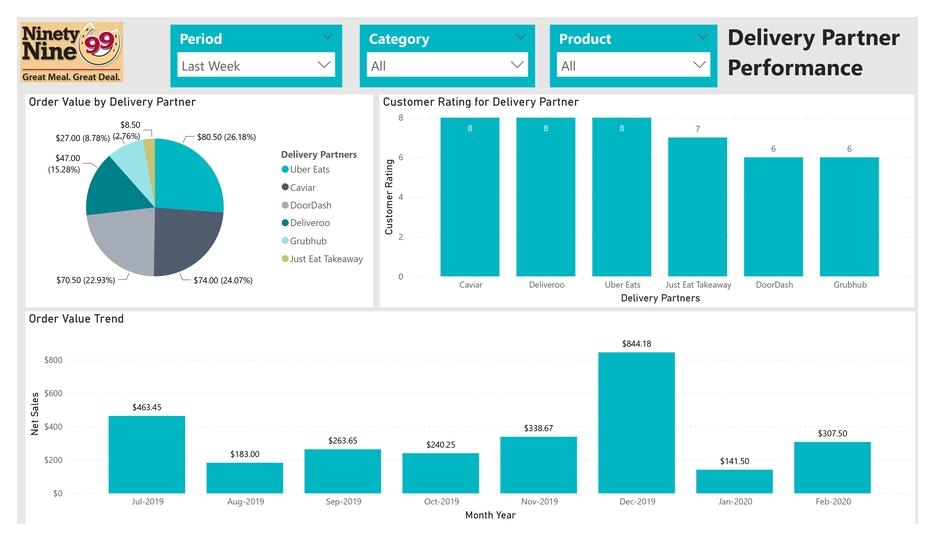This screenshot has height=541, width=935.
Task: Click the Dec-2019 bar in Order Value Trend
Action: (x=636, y=423)
